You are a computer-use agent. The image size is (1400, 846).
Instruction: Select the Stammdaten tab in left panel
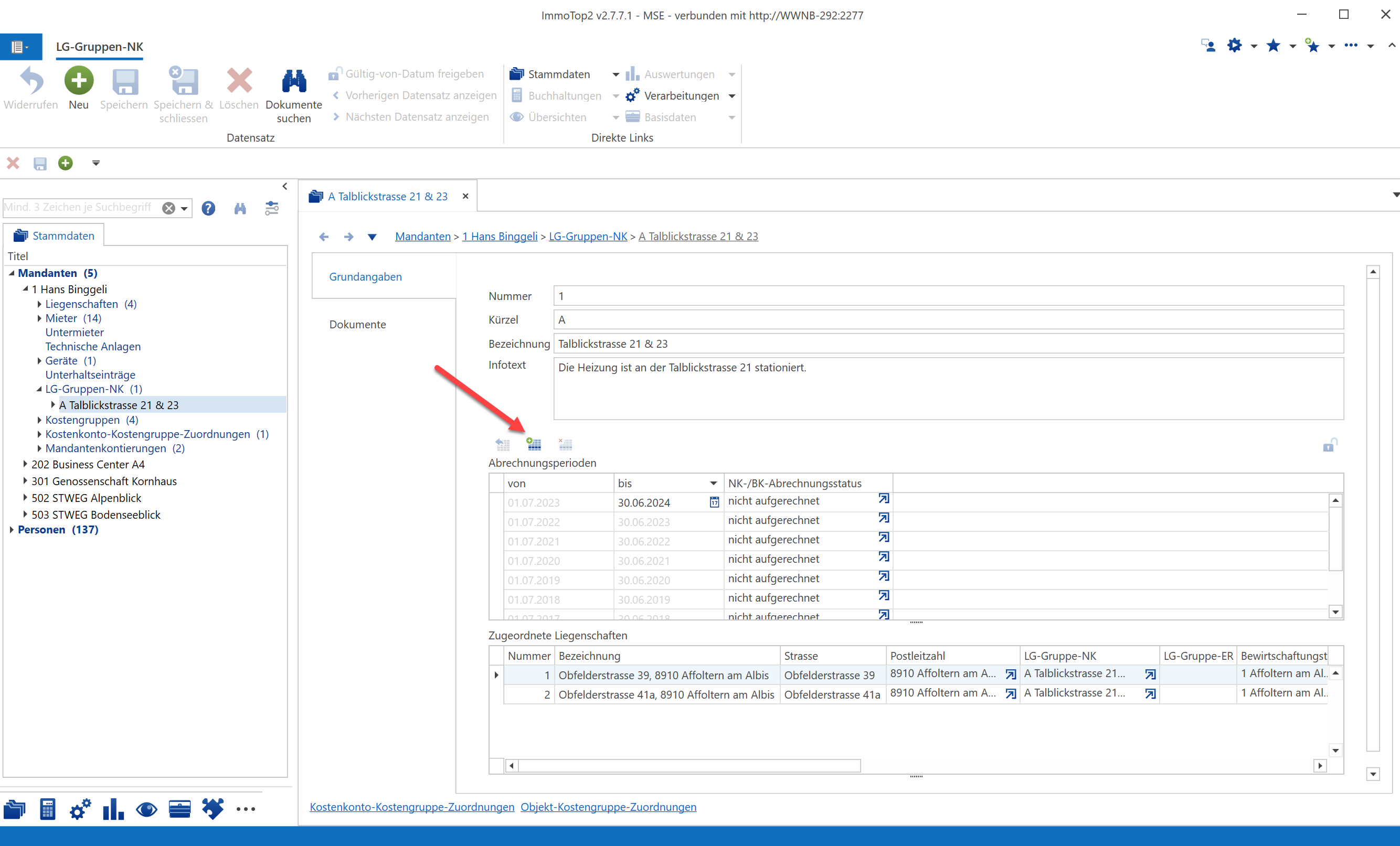(x=55, y=235)
